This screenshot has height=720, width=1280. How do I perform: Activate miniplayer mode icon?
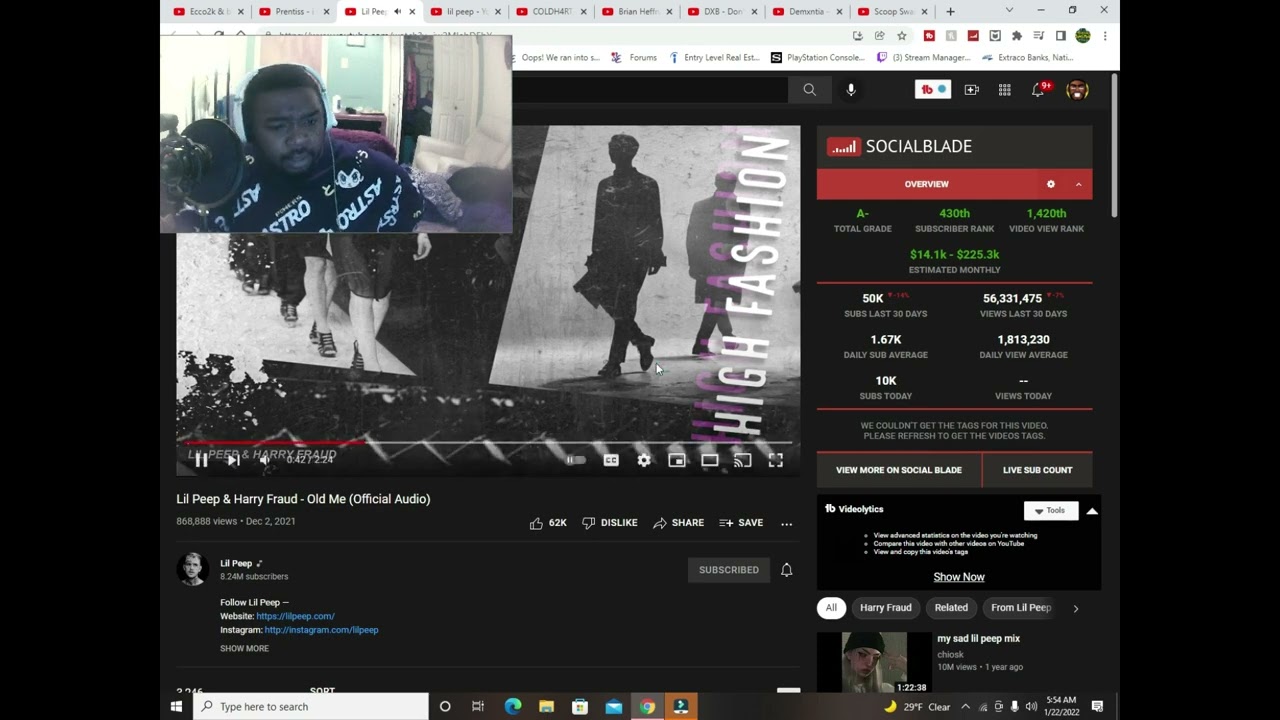point(677,460)
